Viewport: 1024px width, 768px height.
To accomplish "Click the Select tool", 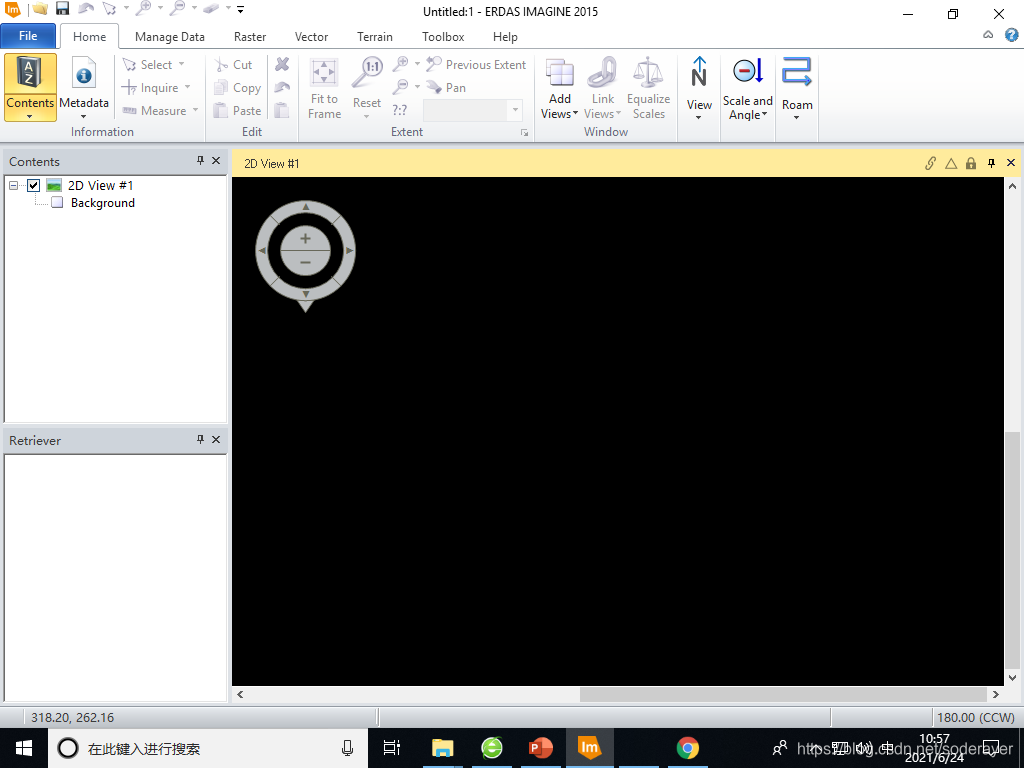I will pyautogui.click(x=148, y=64).
